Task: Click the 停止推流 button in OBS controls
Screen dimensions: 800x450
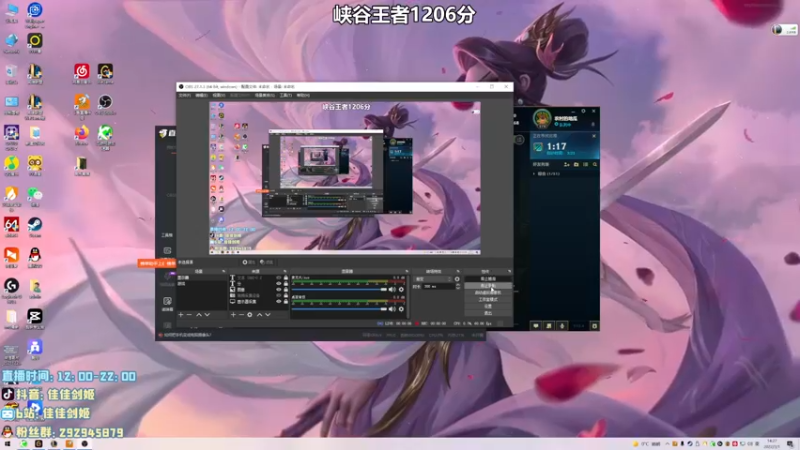Action: pos(488,279)
